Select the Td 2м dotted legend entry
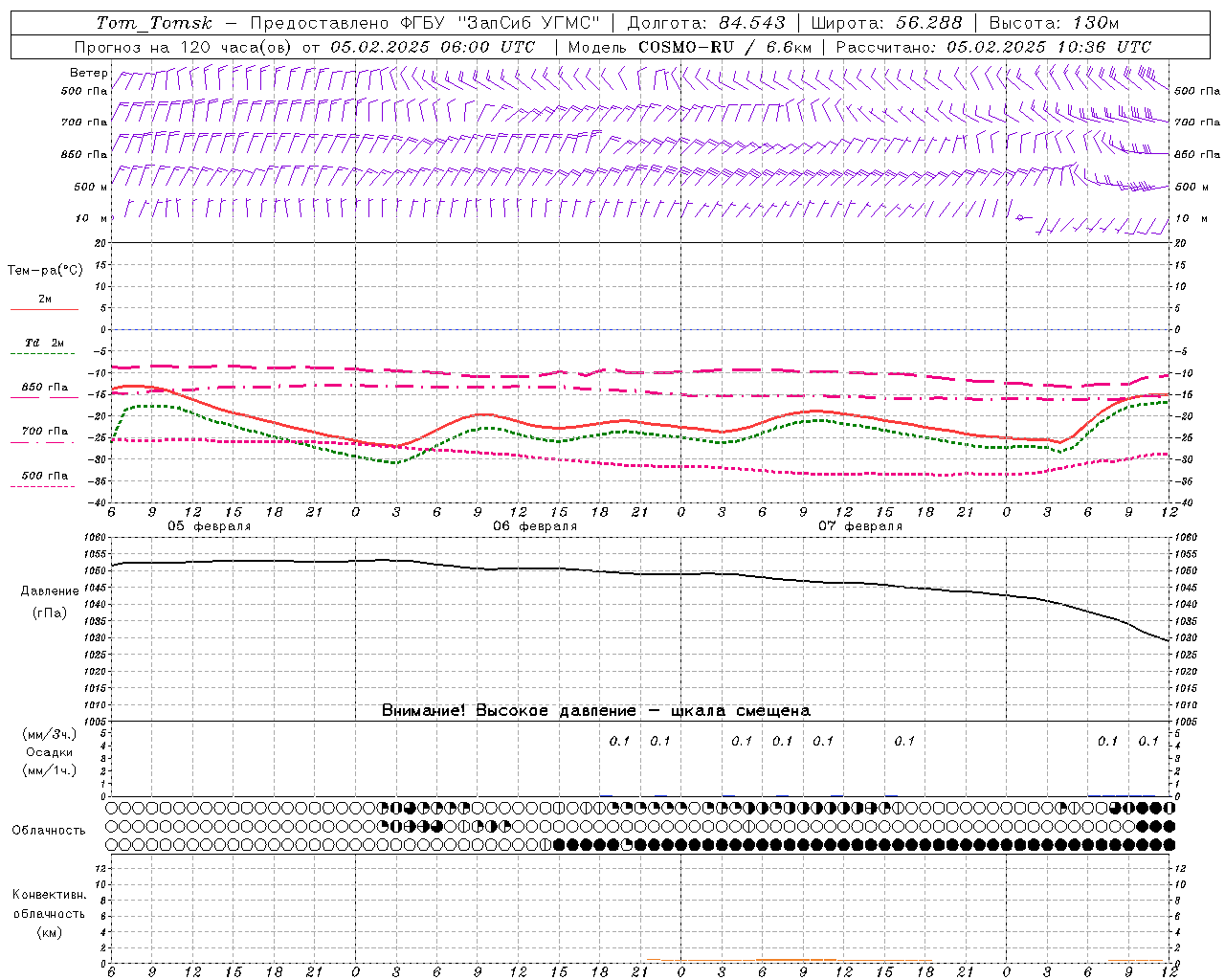 click(44, 347)
